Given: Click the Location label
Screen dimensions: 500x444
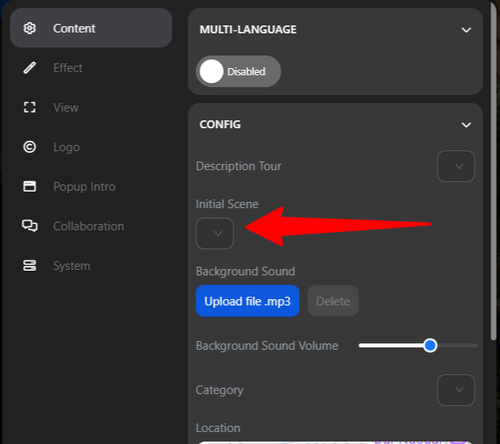Looking at the screenshot, I should 218,428.
